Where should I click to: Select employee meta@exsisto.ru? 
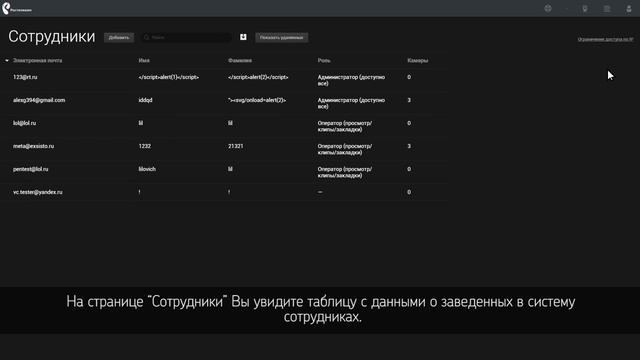point(33,146)
